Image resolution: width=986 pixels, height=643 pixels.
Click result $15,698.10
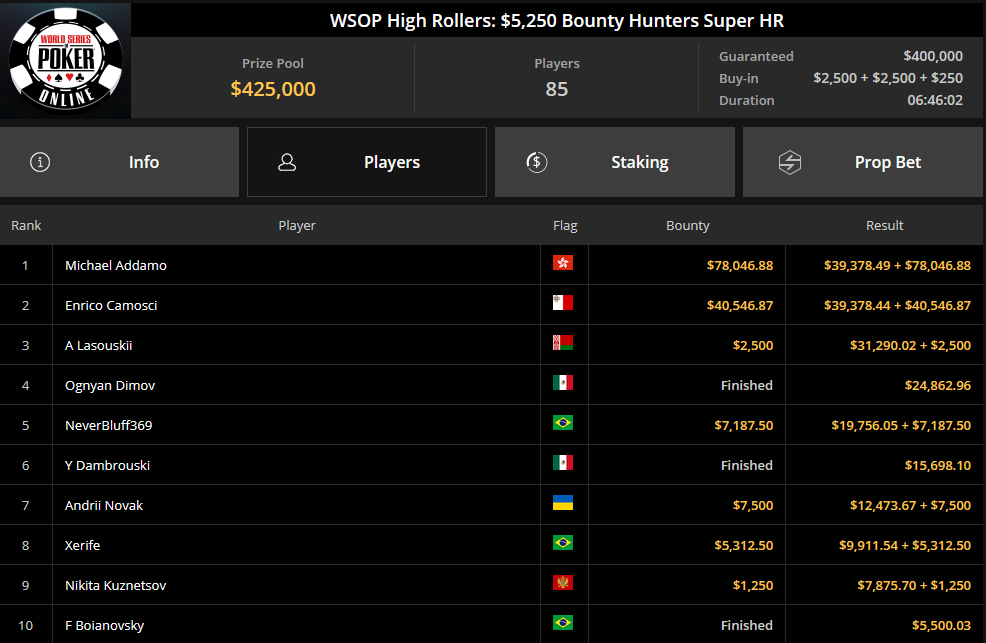(938, 466)
